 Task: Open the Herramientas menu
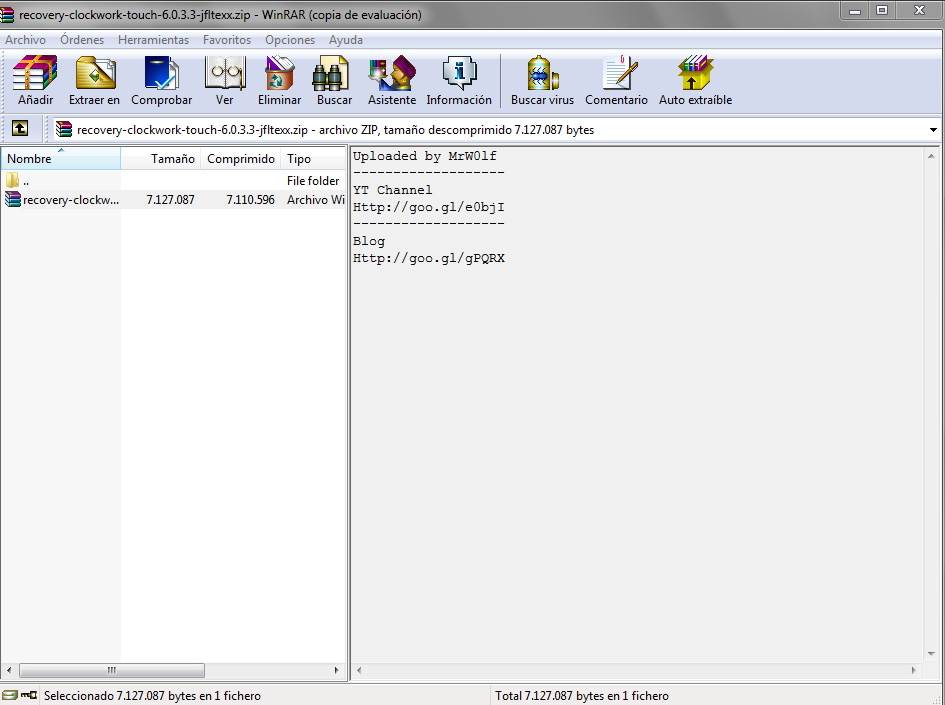[x=154, y=40]
